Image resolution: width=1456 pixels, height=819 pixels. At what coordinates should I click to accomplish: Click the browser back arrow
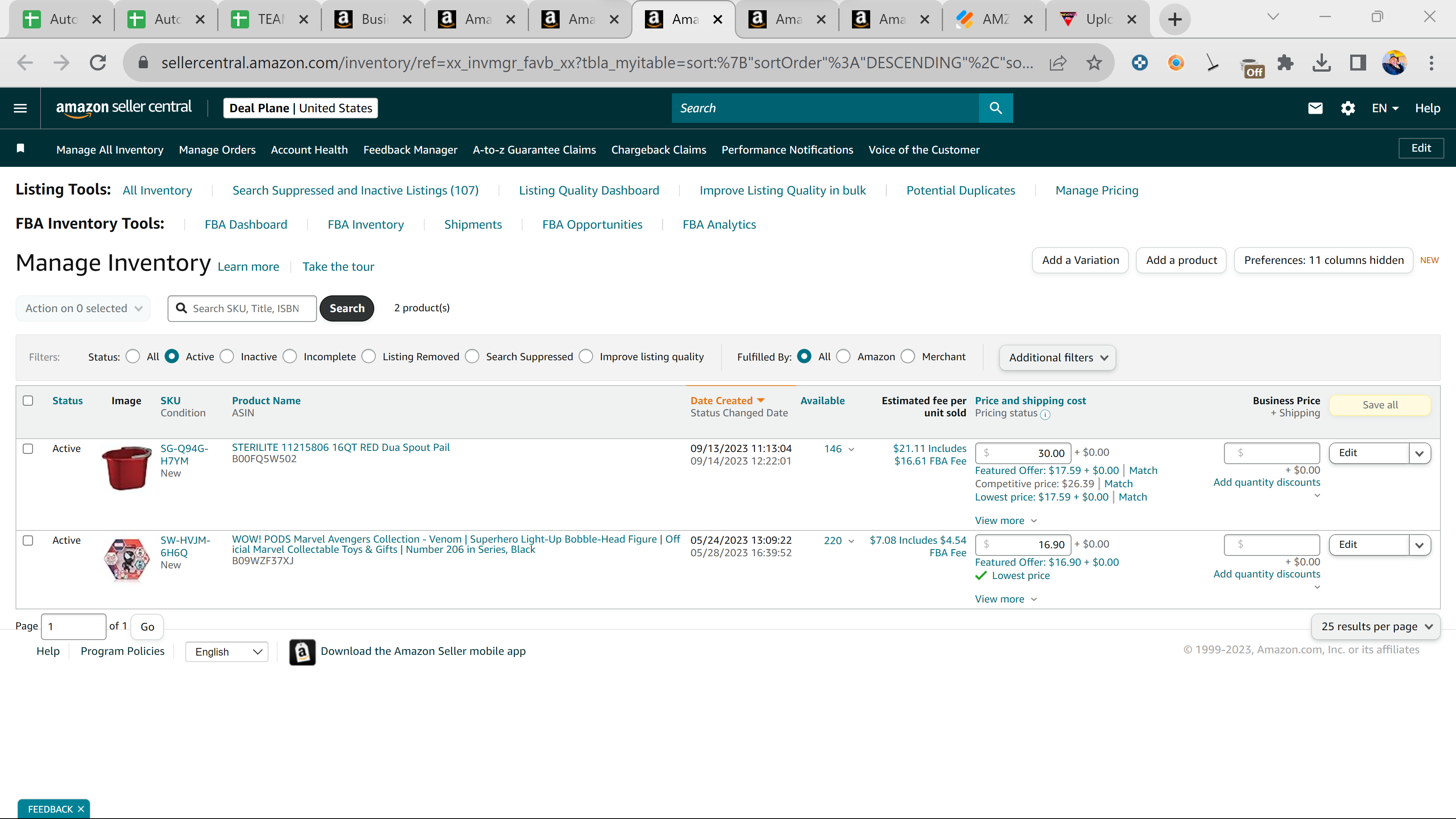[x=25, y=62]
